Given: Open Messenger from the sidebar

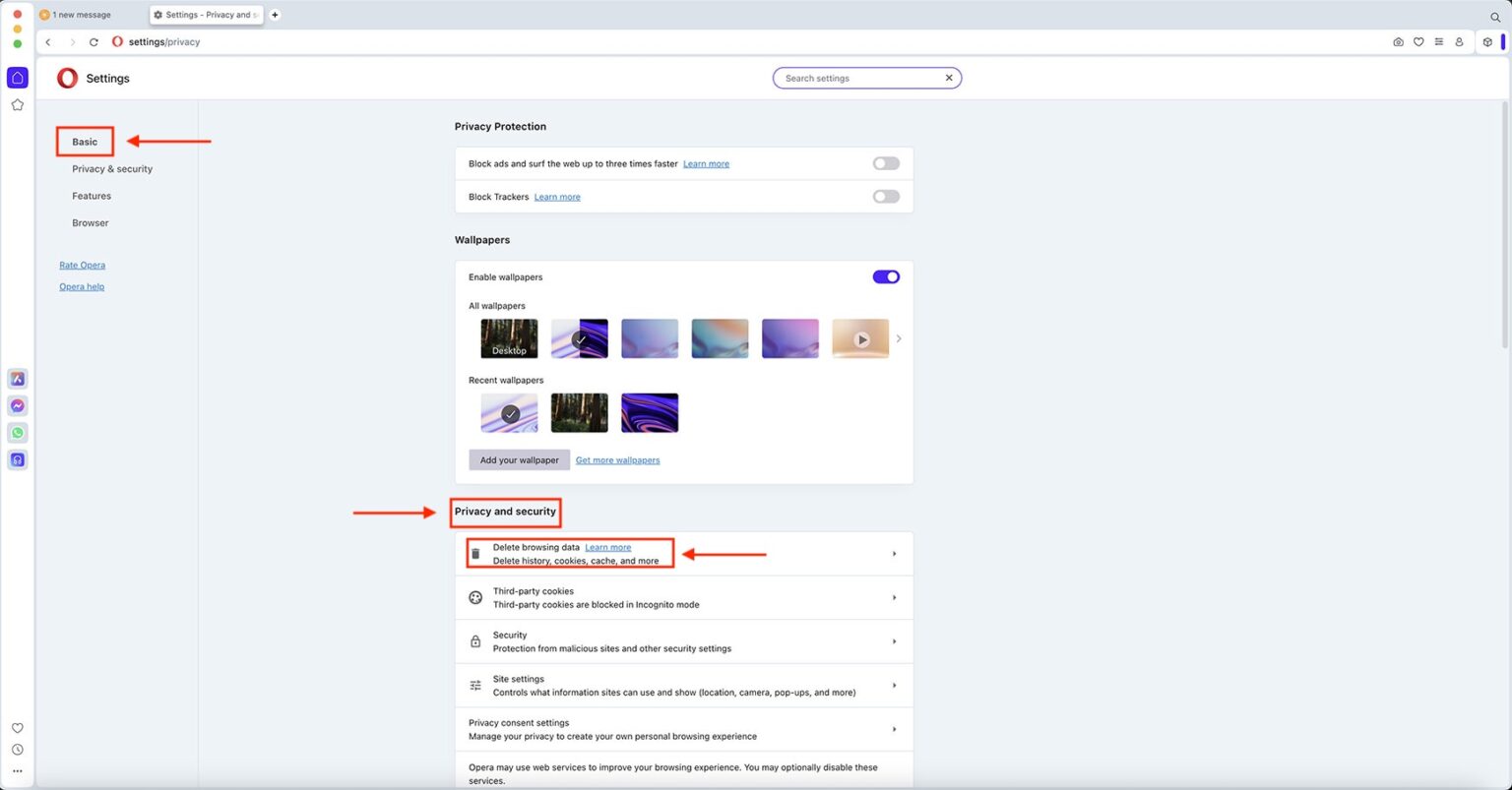Looking at the screenshot, I should click(17, 404).
